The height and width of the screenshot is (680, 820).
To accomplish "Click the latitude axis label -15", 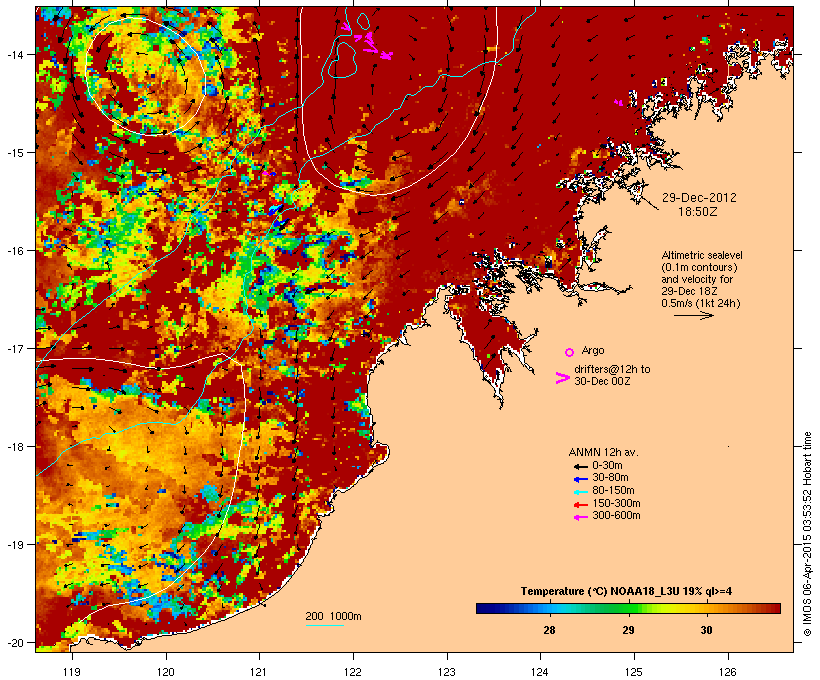I will point(15,153).
